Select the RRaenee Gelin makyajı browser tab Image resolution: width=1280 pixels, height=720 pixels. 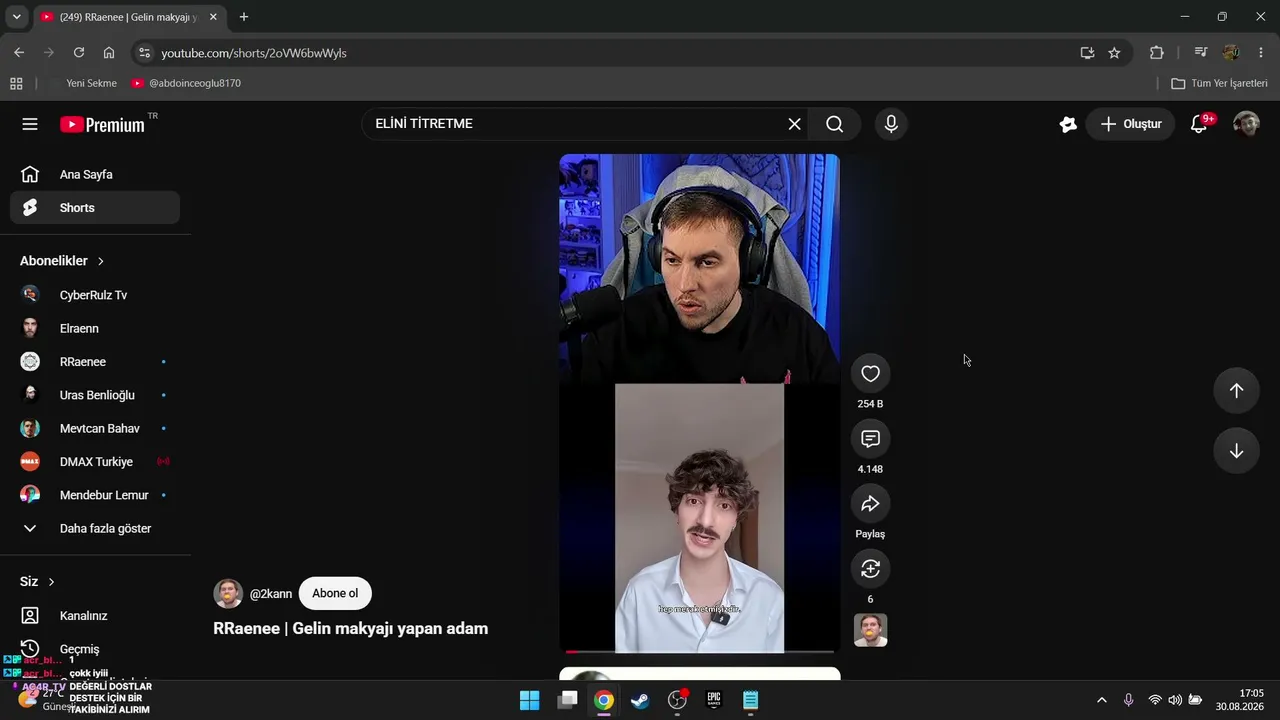129,17
